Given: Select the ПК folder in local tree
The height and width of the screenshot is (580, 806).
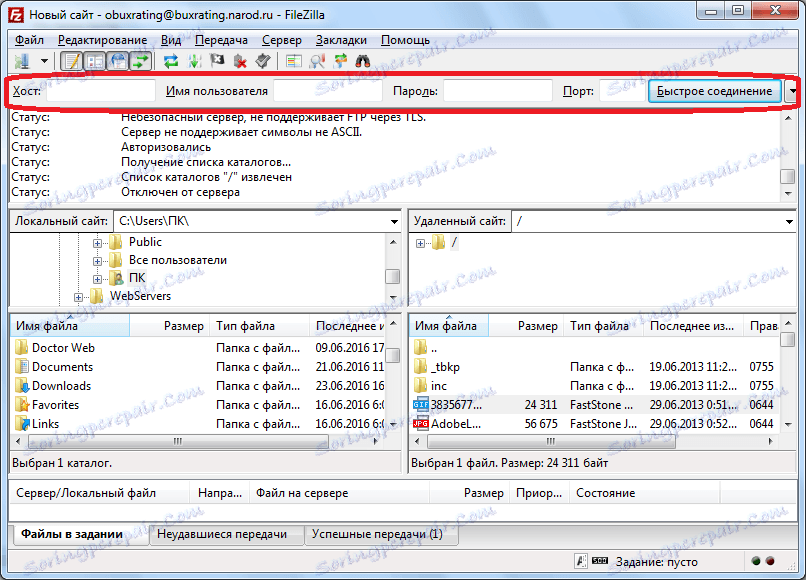Looking at the screenshot, I should click(x=137, y=278).
